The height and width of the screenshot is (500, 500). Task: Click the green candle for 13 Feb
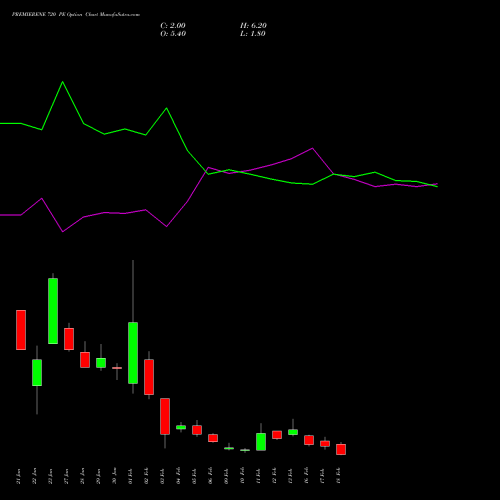point(293,432)
